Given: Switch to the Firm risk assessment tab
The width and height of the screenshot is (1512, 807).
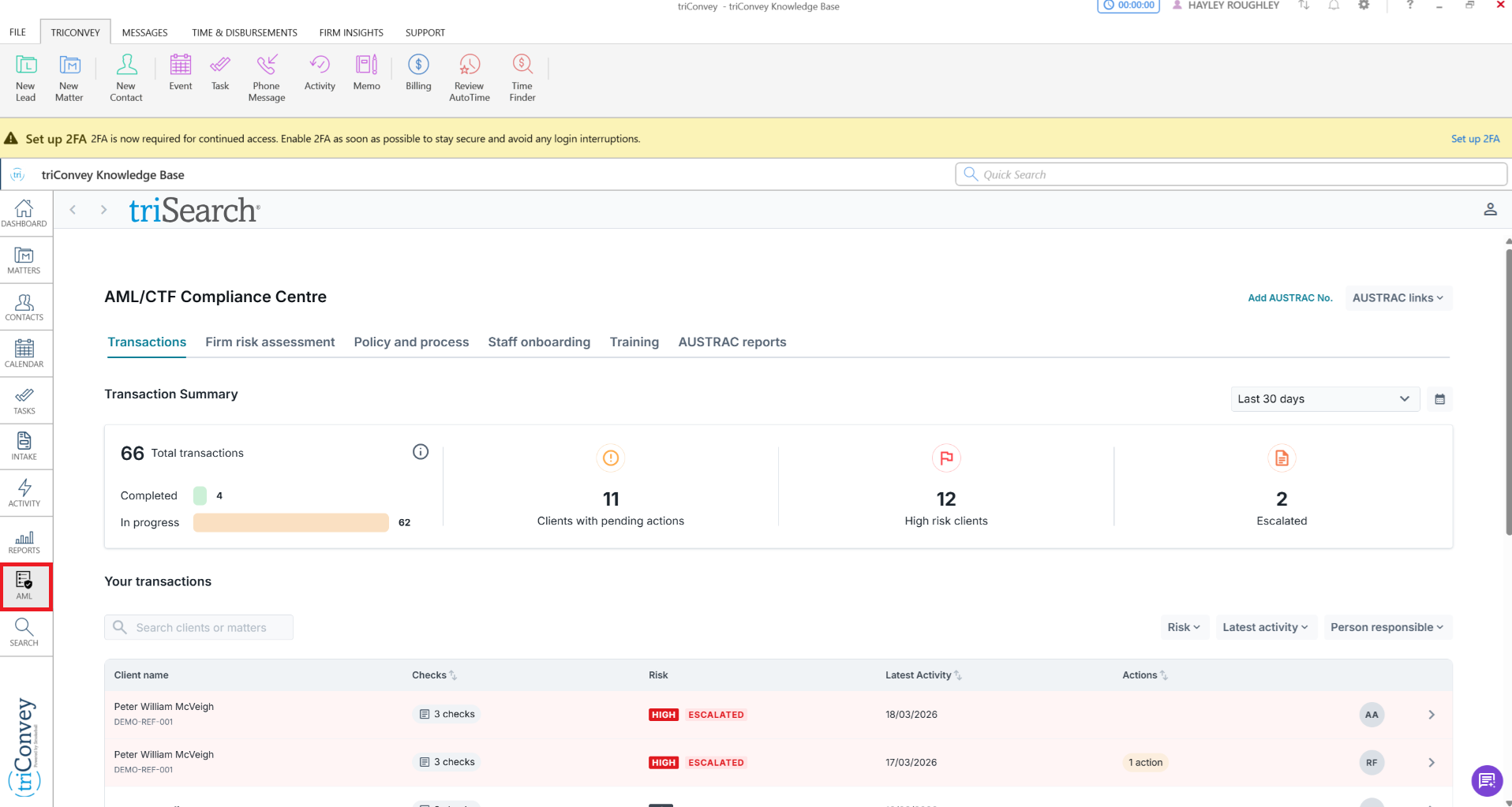Looking at the screenshot, I should [270, 342].
